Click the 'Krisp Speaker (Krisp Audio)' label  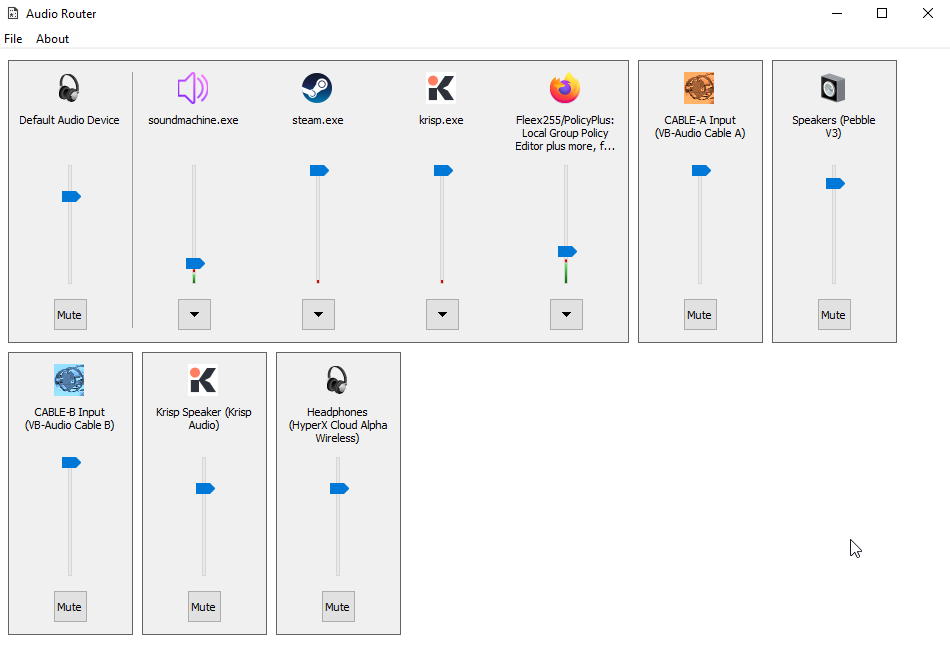click(x=204, y=419)
